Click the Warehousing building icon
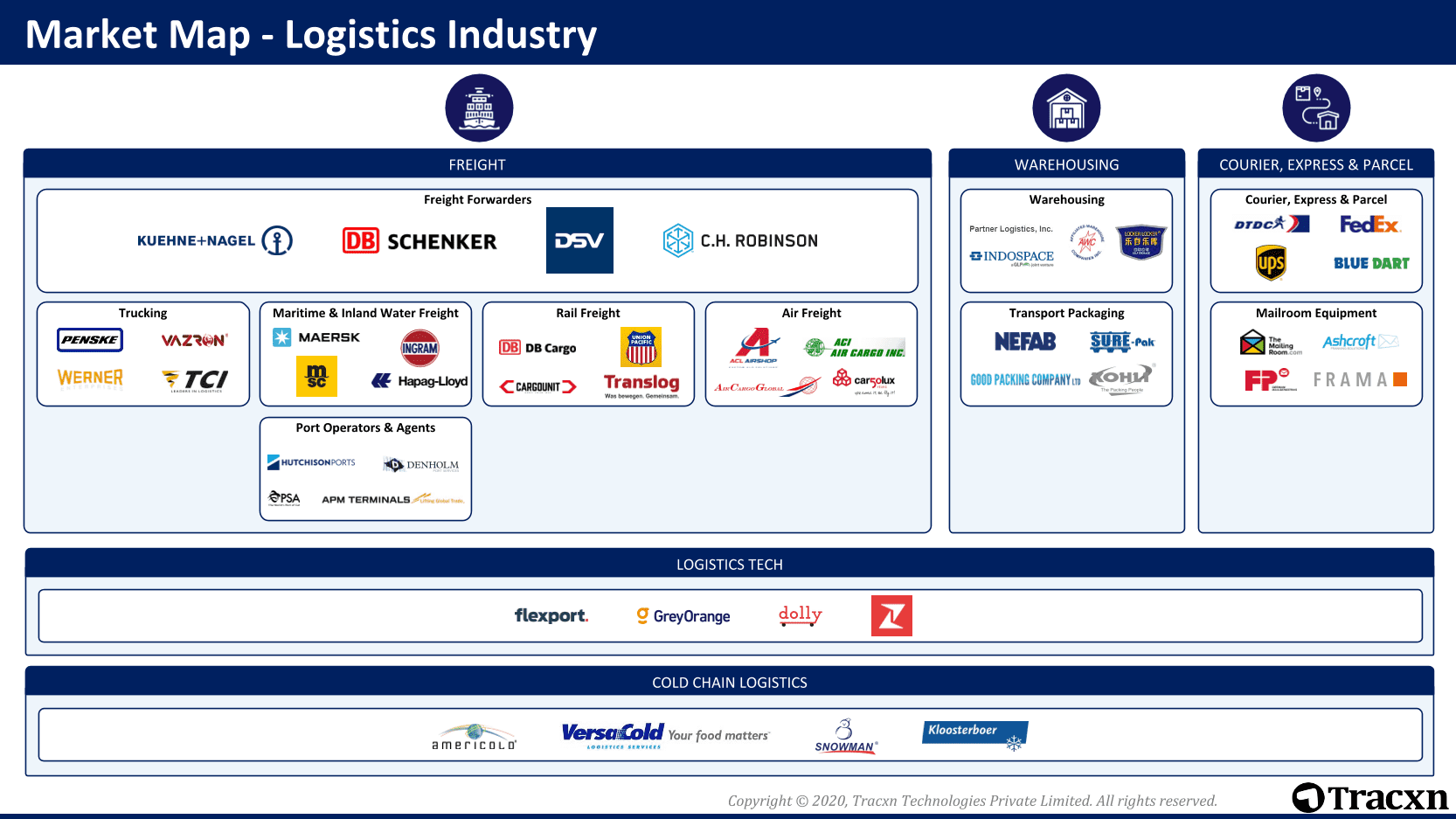The width and height of the screenshot is (1456, 819). 1066,108
